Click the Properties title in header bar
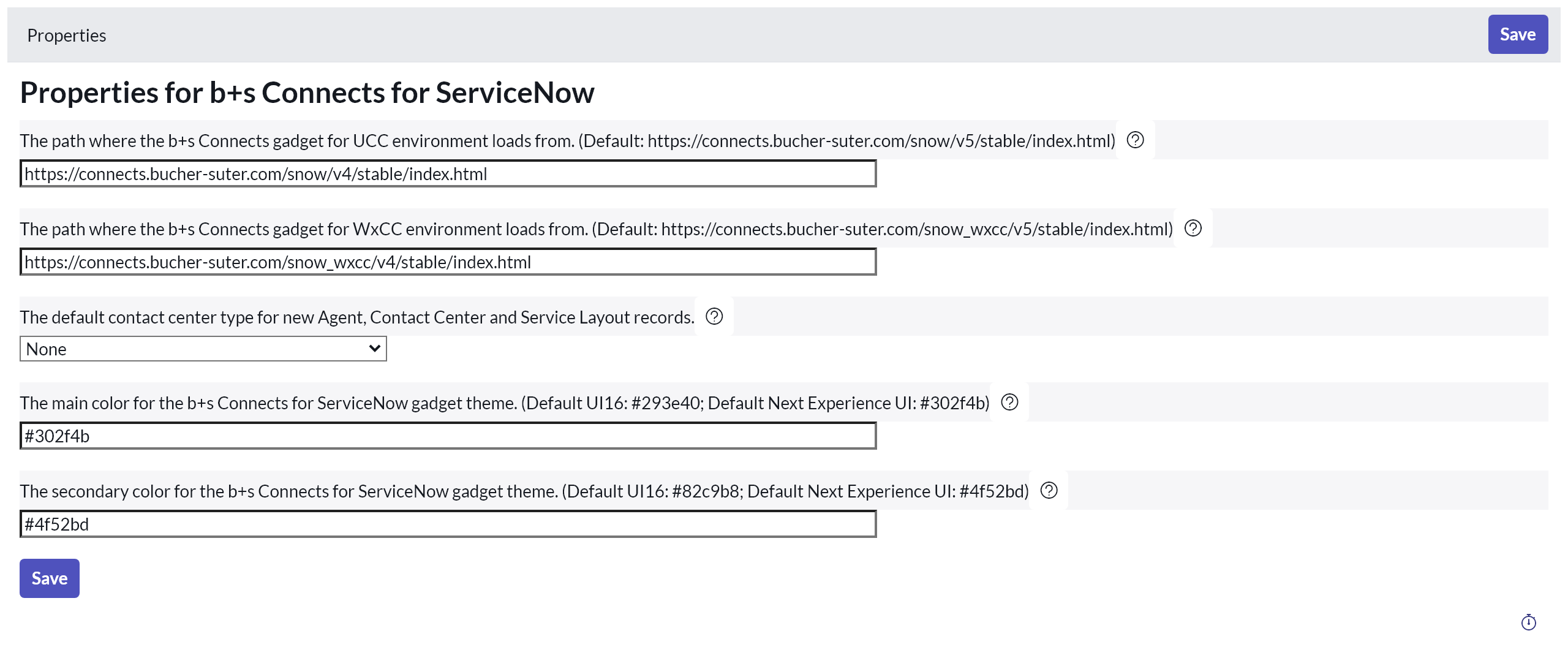The width and height of the screenshot is (1568, 647). (67, 36)
